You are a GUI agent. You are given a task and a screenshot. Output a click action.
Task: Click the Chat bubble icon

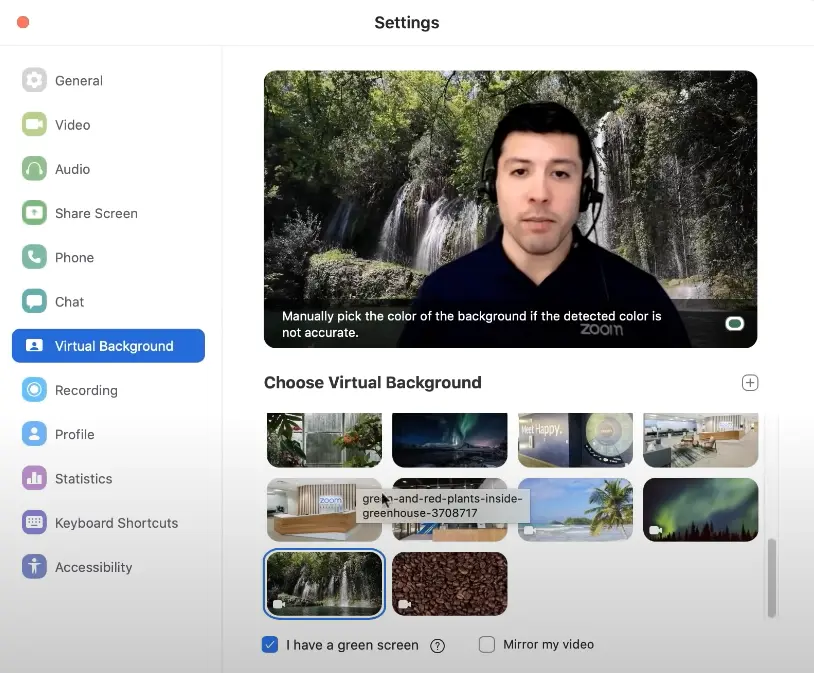[x=34, y=301]
